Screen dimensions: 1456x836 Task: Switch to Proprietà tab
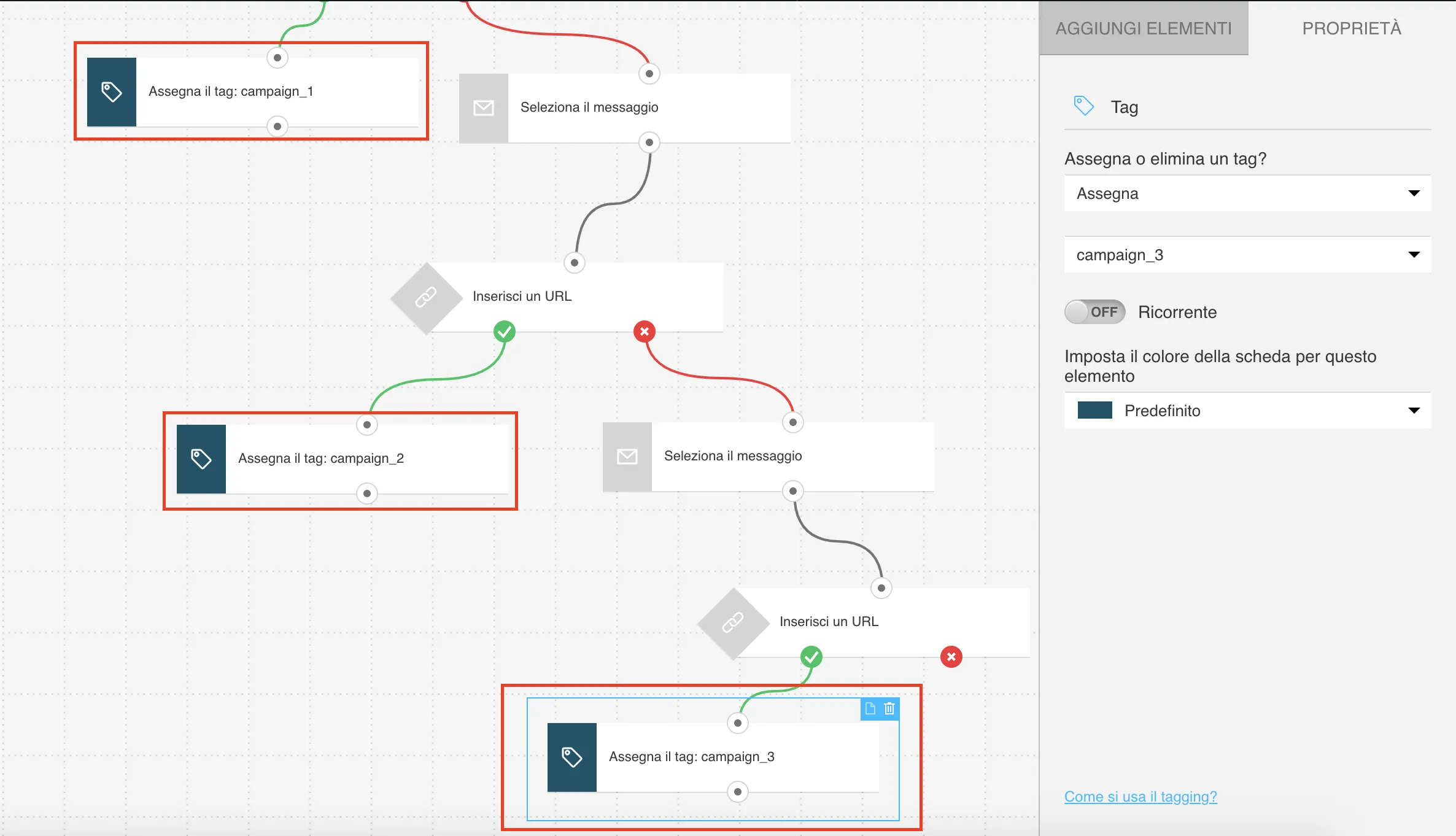coord(1352,28)
